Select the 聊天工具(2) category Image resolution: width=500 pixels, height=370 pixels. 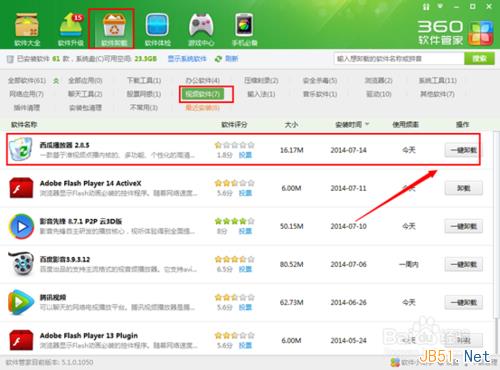coord(85,94)
